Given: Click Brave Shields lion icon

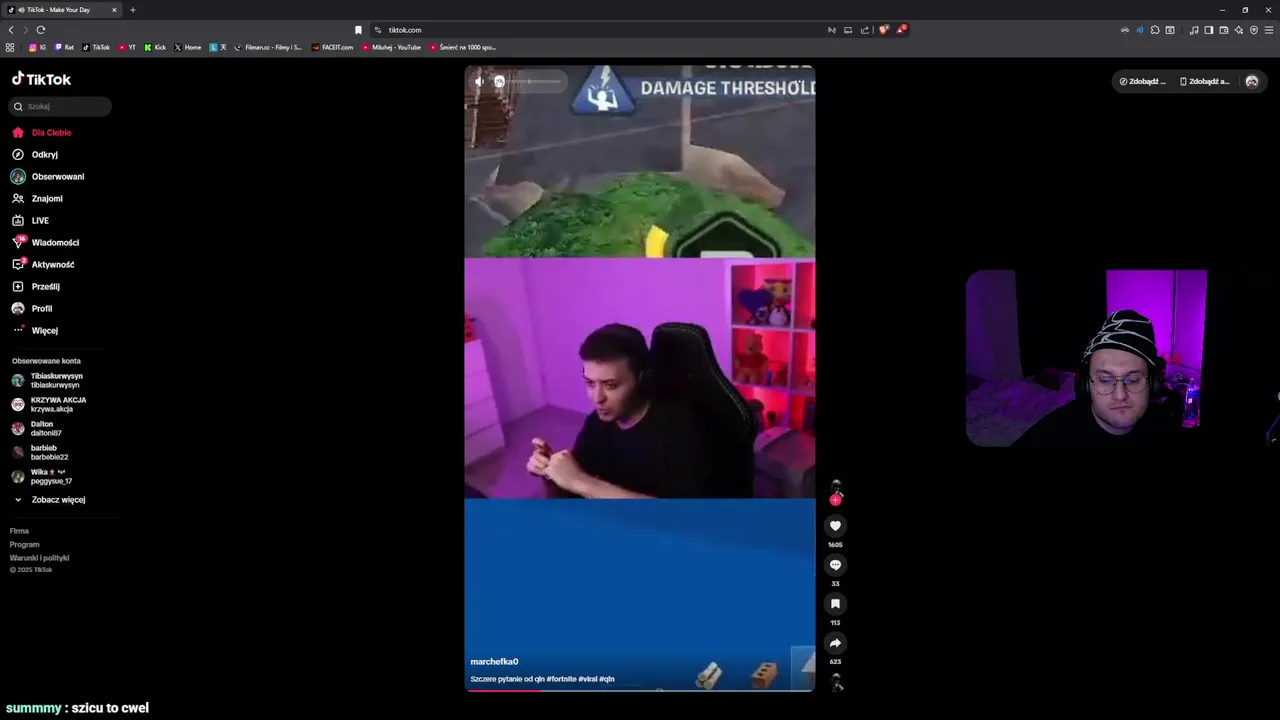Looking at the screenshot, I should coord(883,30).
